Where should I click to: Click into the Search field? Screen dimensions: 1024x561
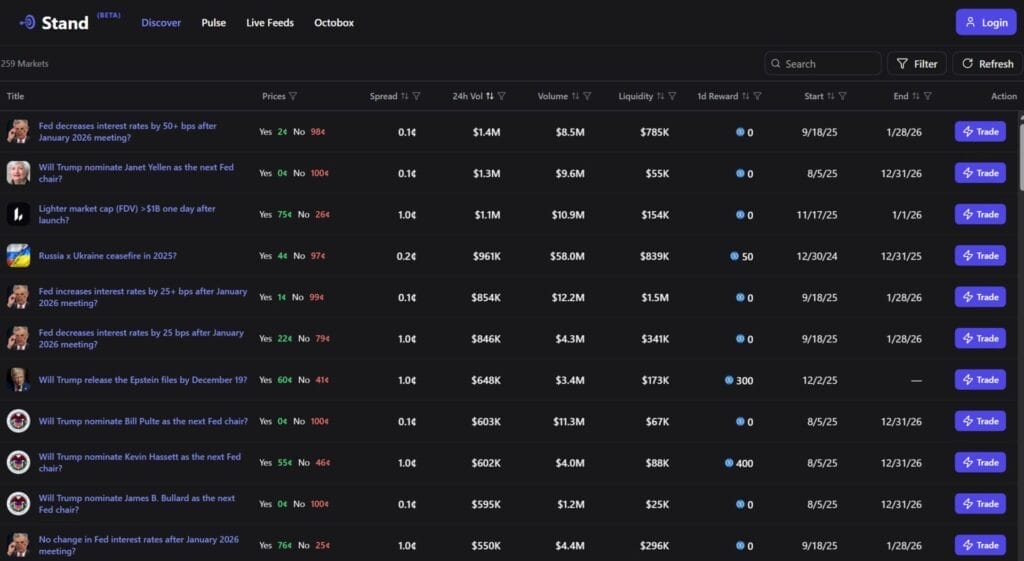pyautogui.click(x=823, y=63)
